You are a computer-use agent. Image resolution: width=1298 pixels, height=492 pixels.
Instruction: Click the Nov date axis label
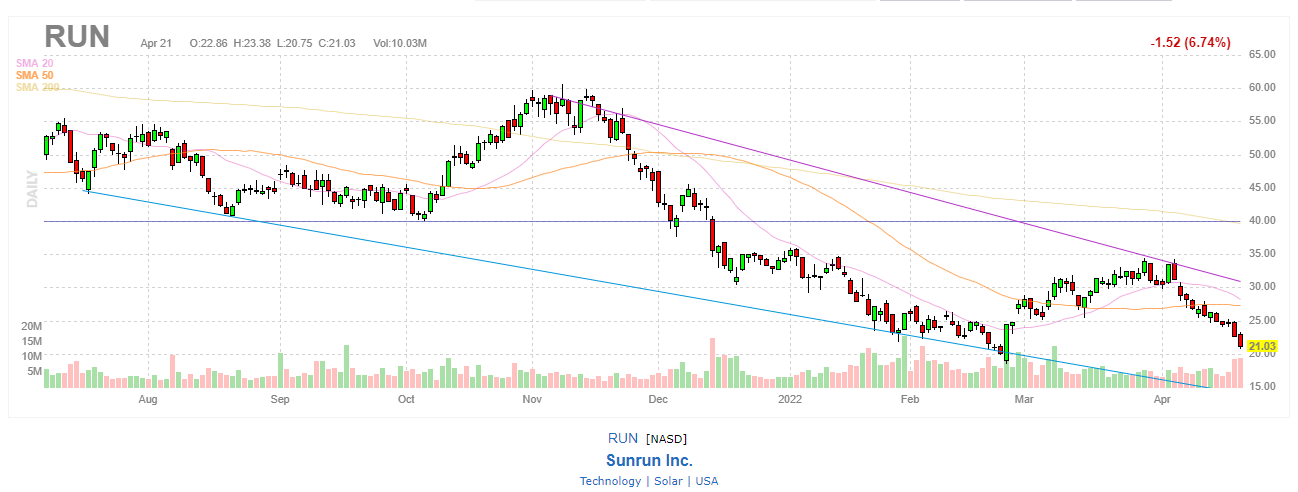point(531,400)
